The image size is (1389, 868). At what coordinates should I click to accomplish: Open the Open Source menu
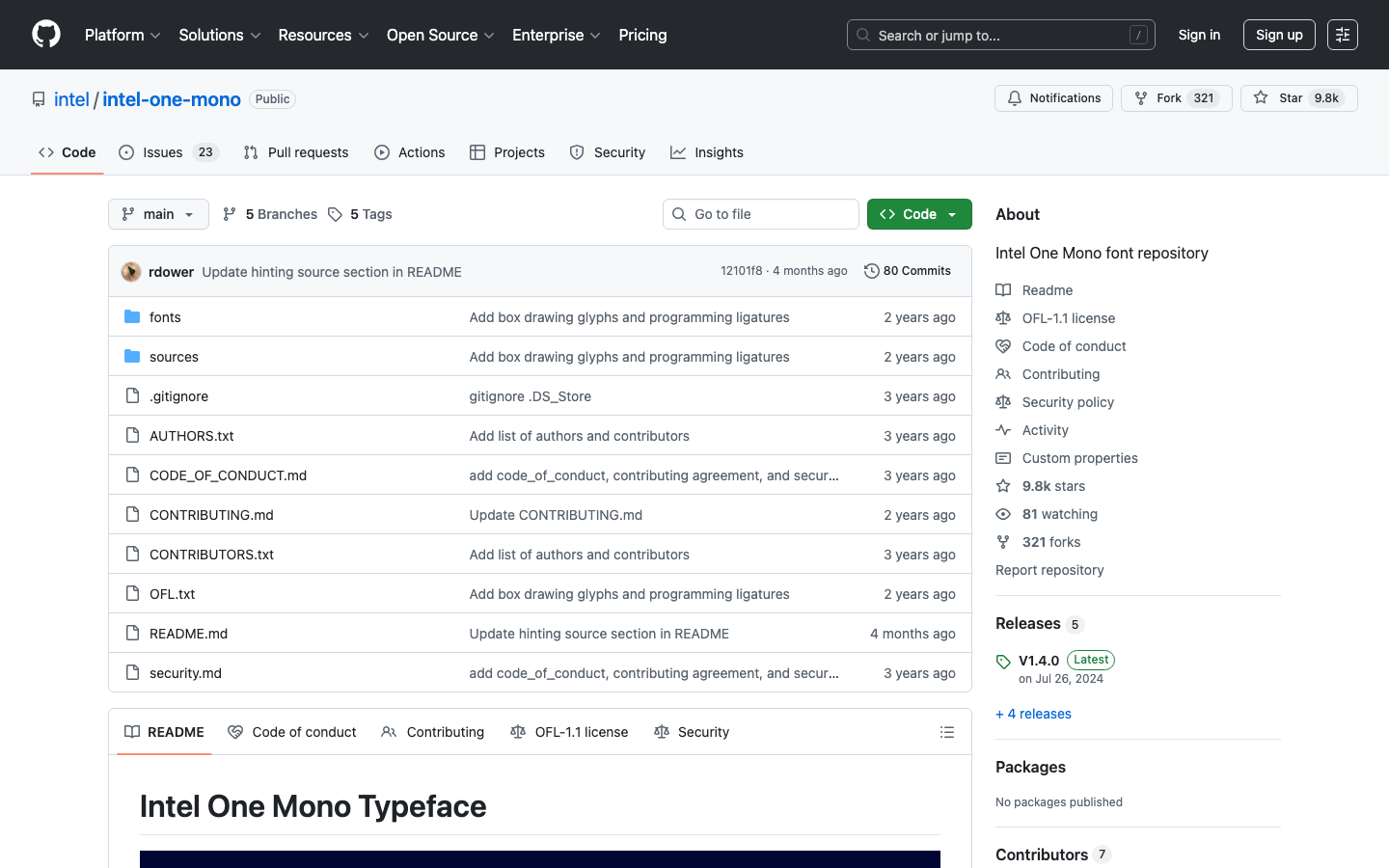click(x=440, y=35)
